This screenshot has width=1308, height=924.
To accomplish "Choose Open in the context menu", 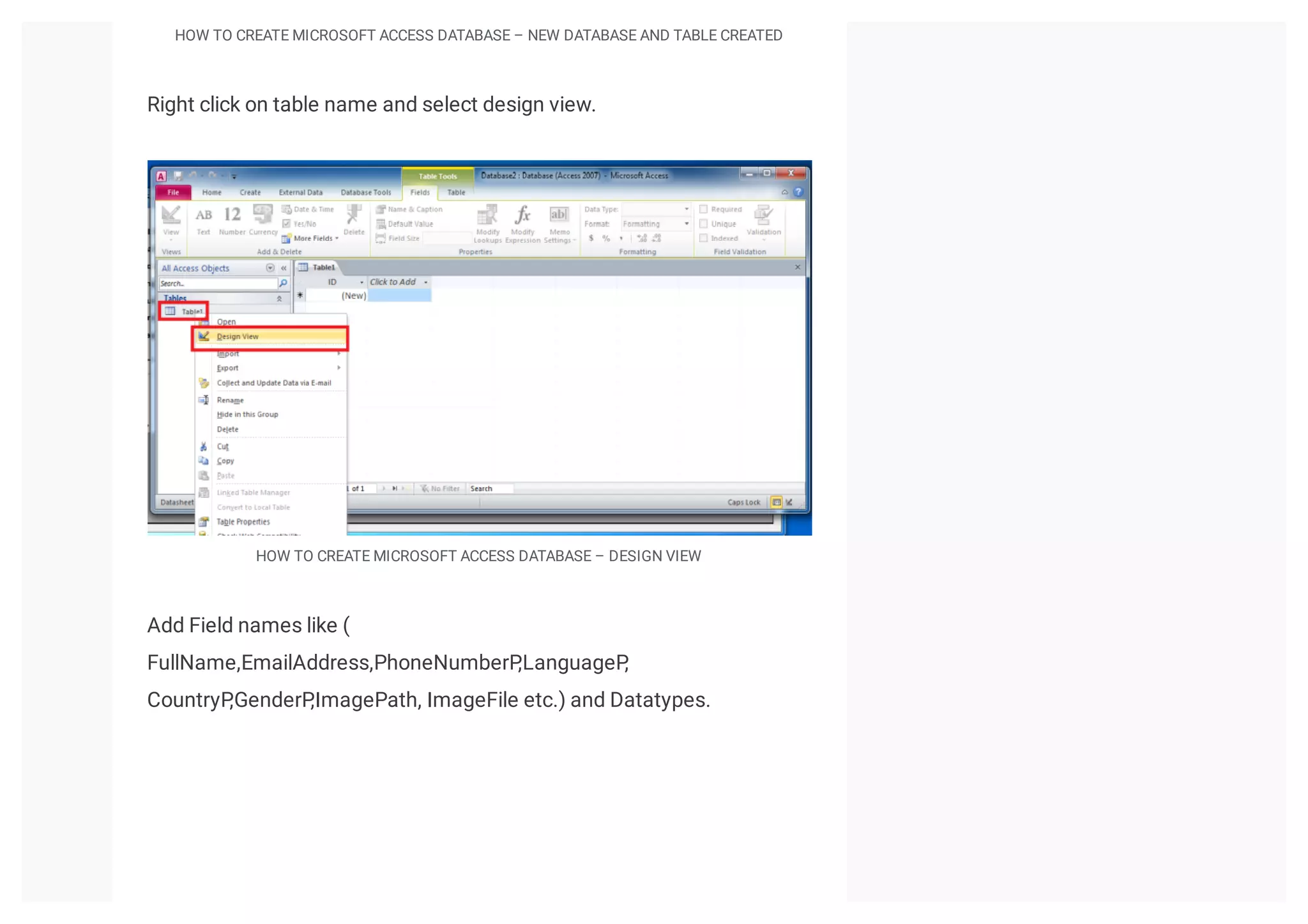I will (x=270, y=322).
